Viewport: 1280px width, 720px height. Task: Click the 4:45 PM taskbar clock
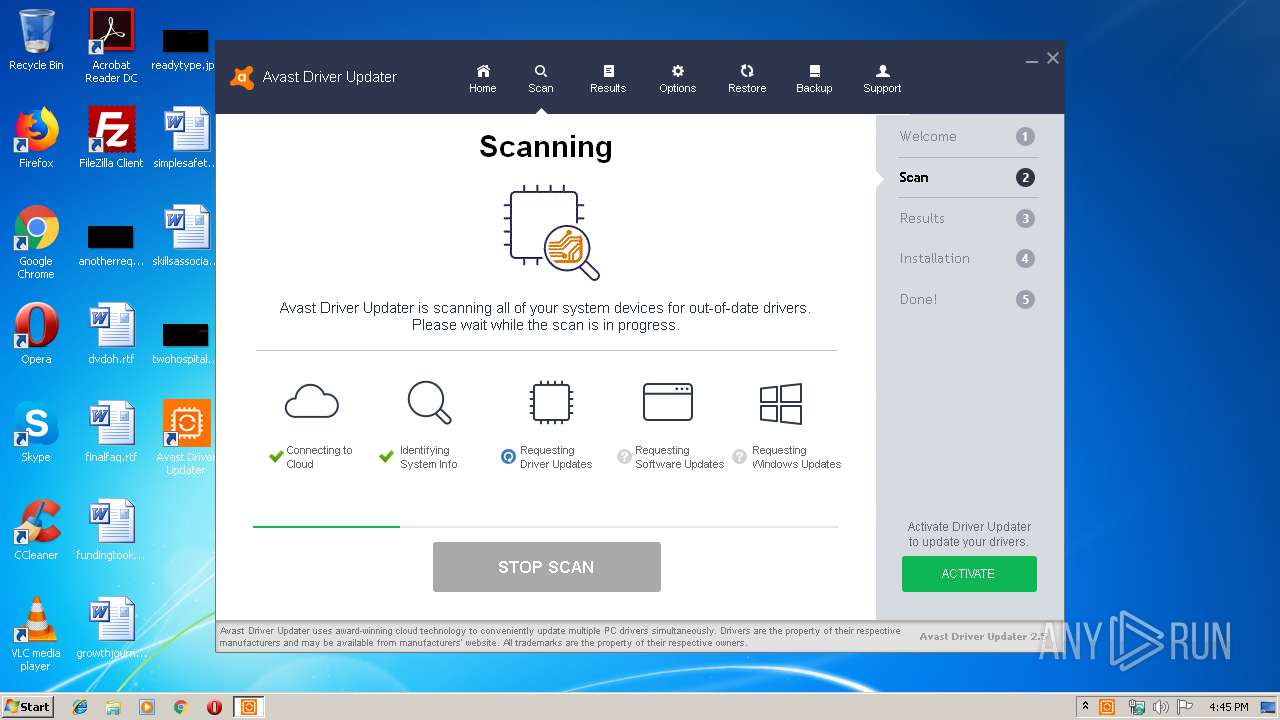click(1228, 707)
